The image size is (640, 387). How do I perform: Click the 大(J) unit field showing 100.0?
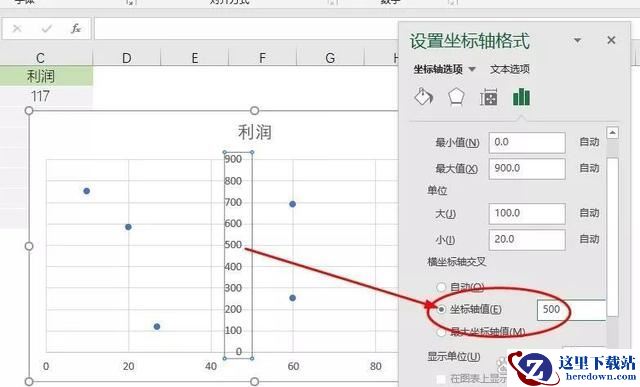(527, 214)
